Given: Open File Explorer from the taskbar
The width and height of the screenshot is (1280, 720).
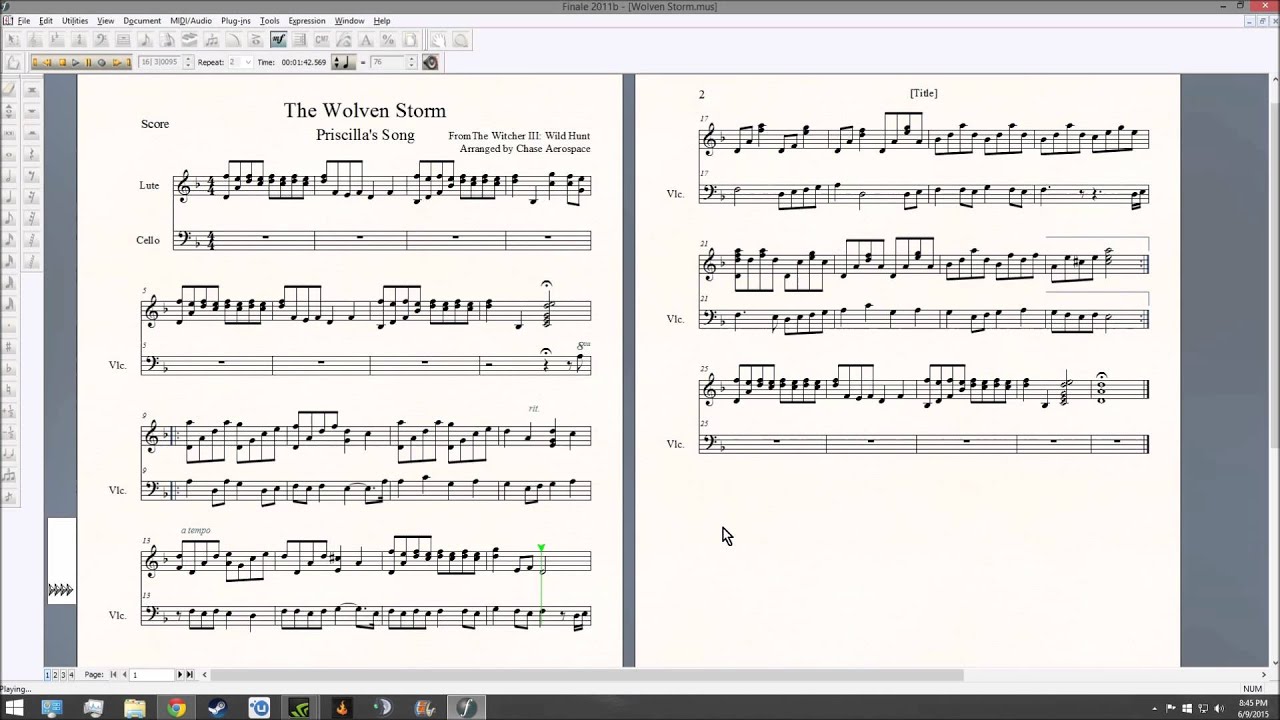Looking at the screenshot, I should [x=135, y=708].
